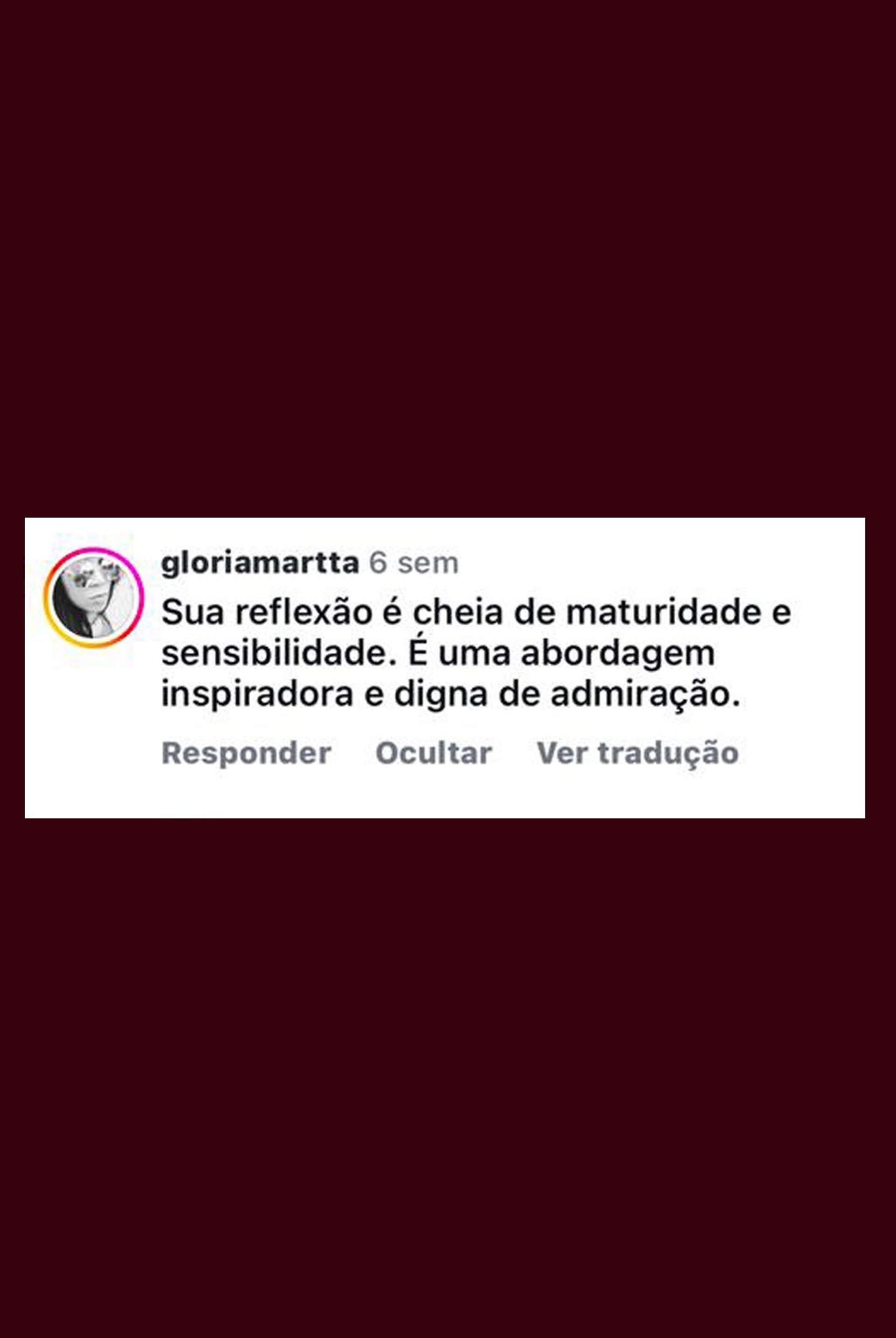Reply using the Responder button

(246, 752)
